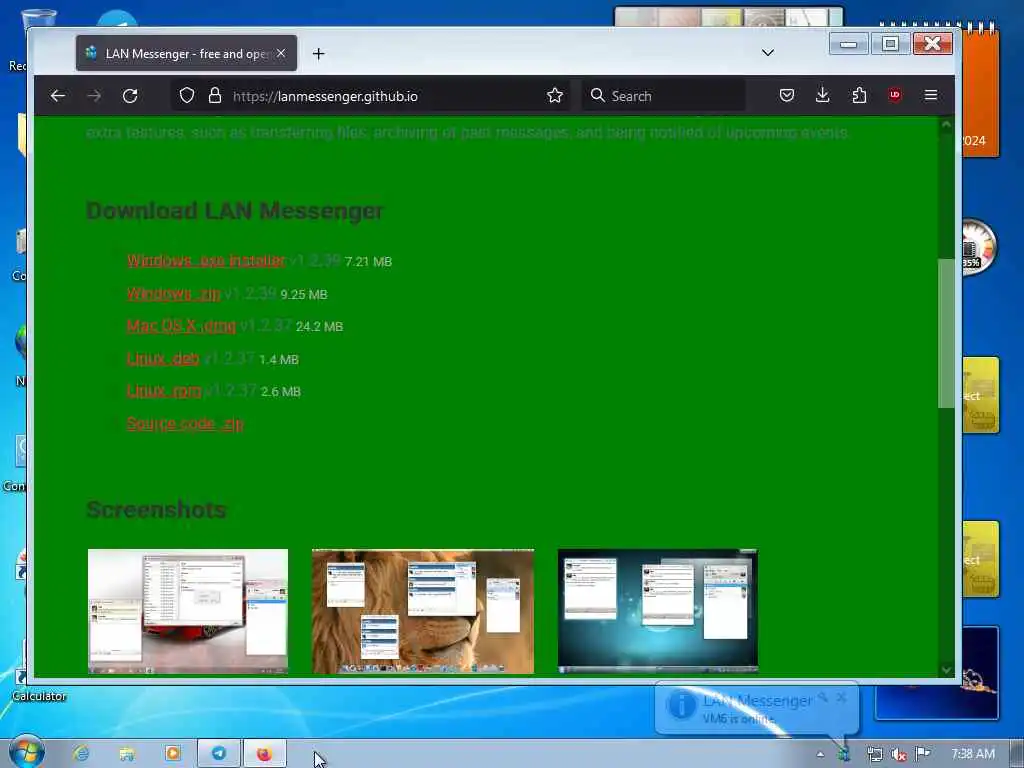
Task: Open the network tray icon
Action: 874,754
